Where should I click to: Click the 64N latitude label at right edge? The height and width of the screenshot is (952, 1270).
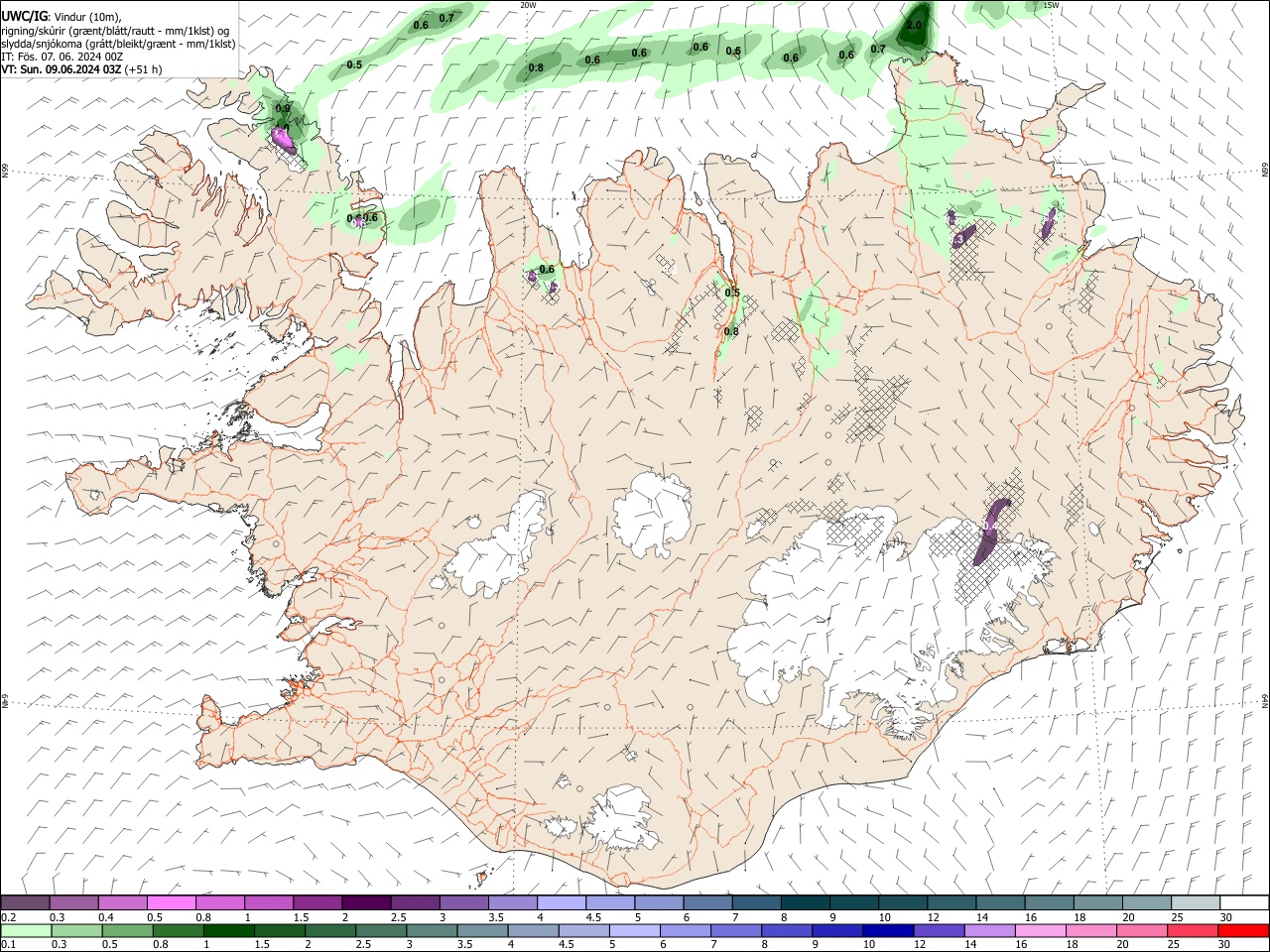tap(1265, 701)
